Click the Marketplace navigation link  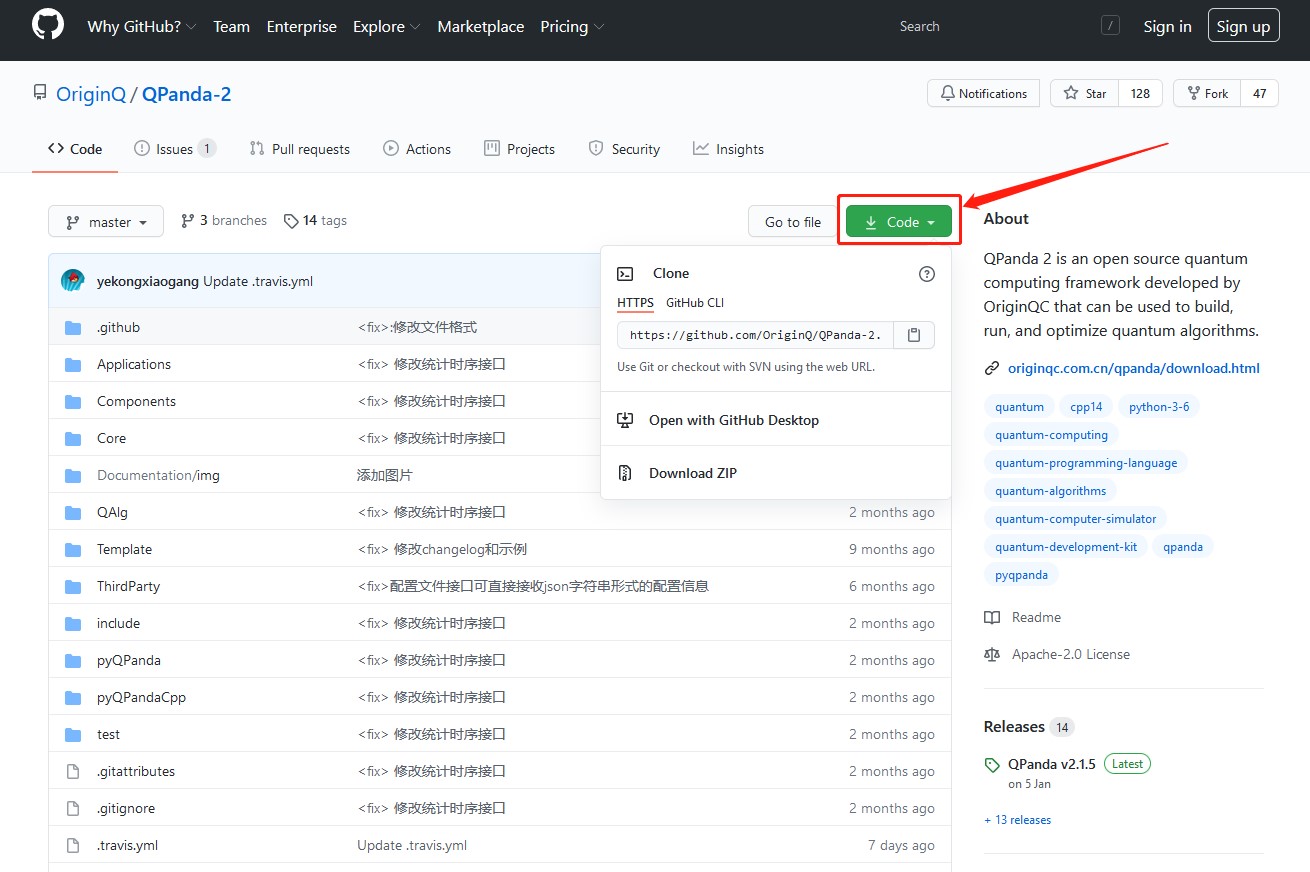(x=480, y=27)
